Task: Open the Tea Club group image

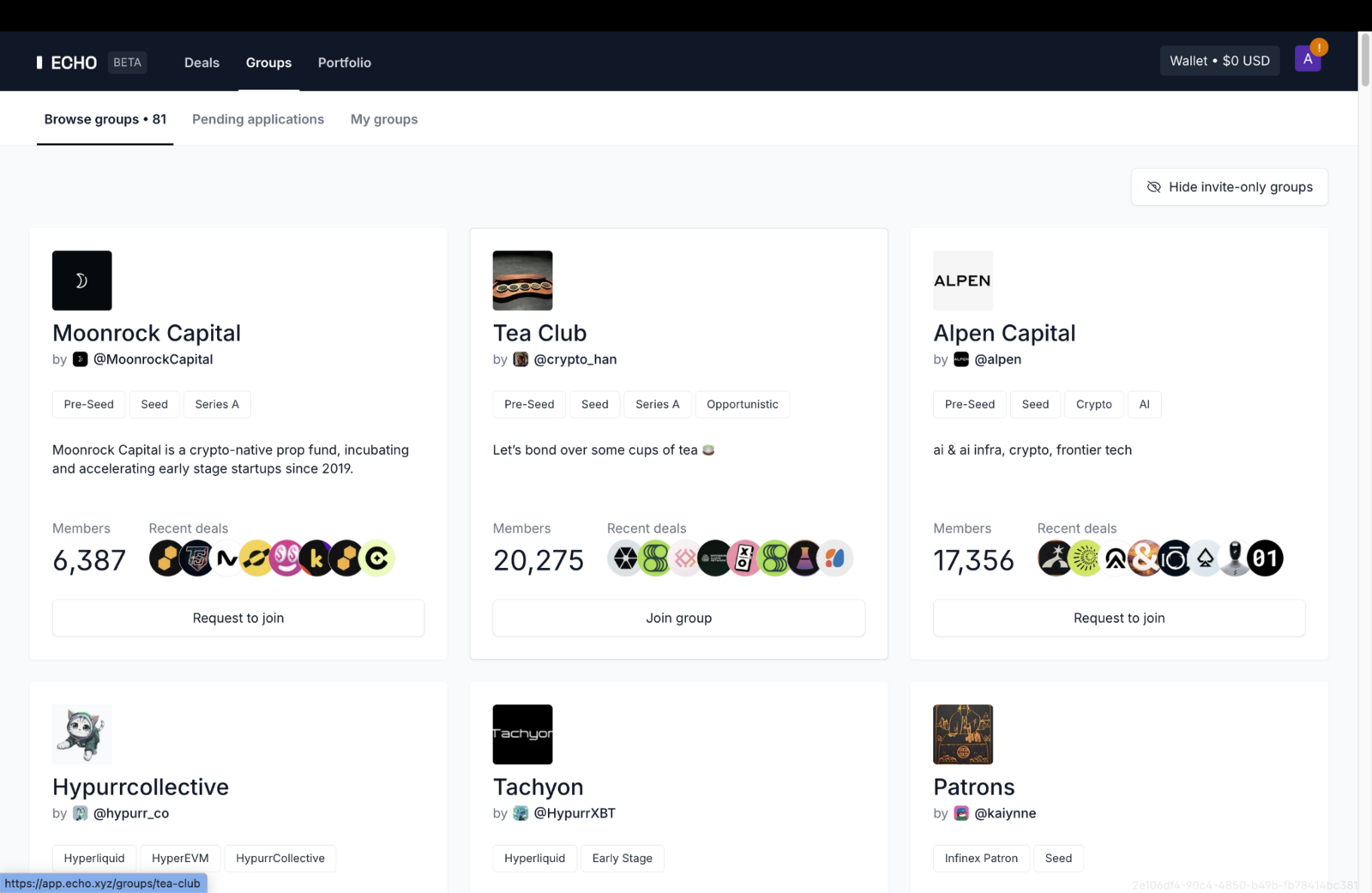Action: pyautogui.click(x=522, y=281)
